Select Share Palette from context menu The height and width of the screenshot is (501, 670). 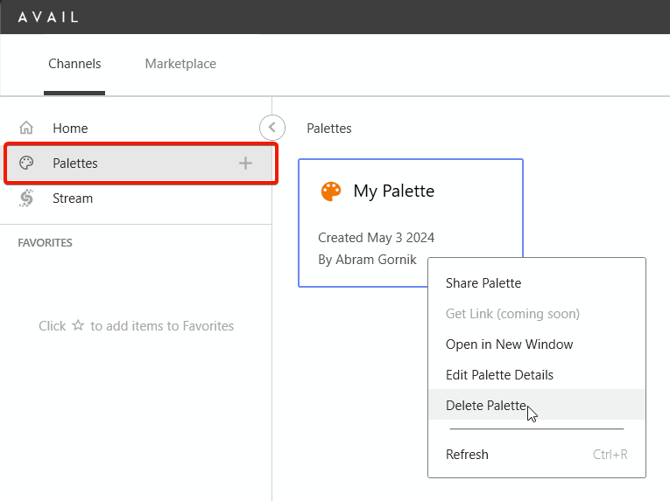483,283
